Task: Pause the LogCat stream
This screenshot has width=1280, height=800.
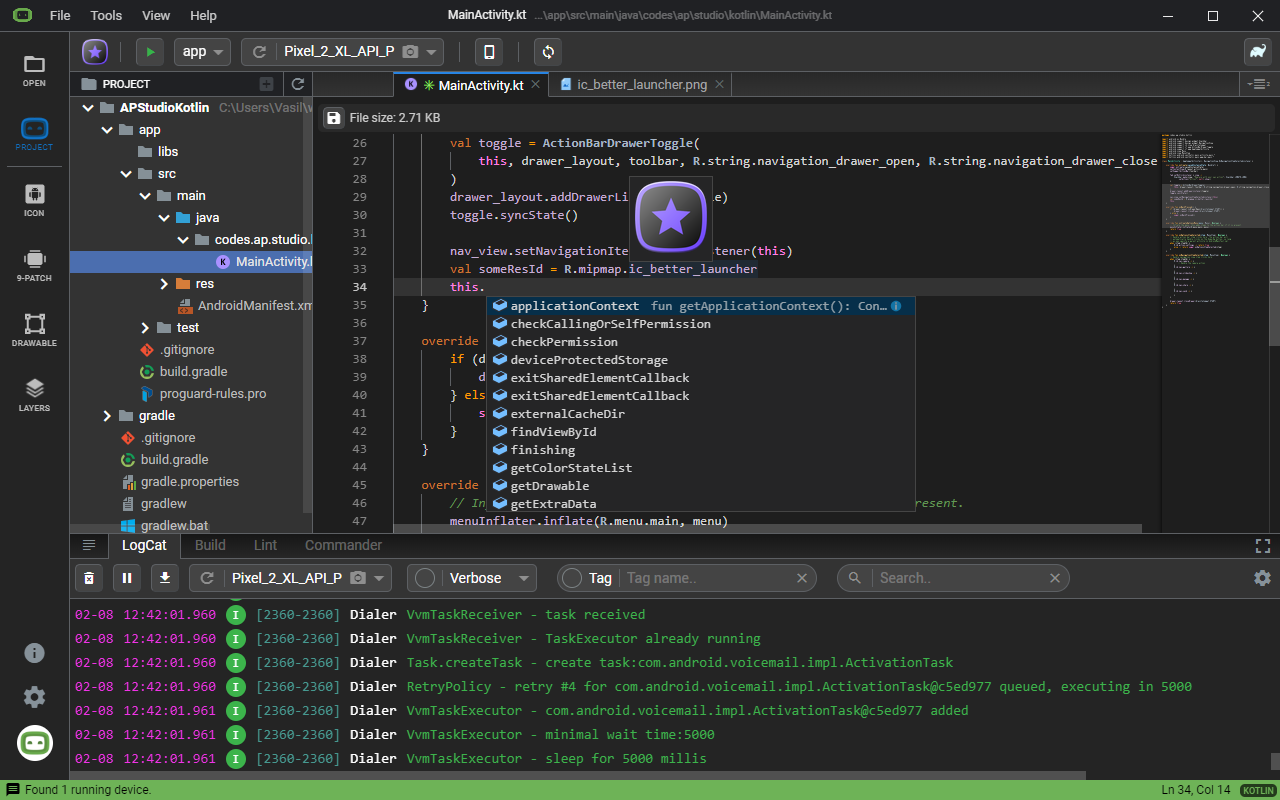Action: 127,578
